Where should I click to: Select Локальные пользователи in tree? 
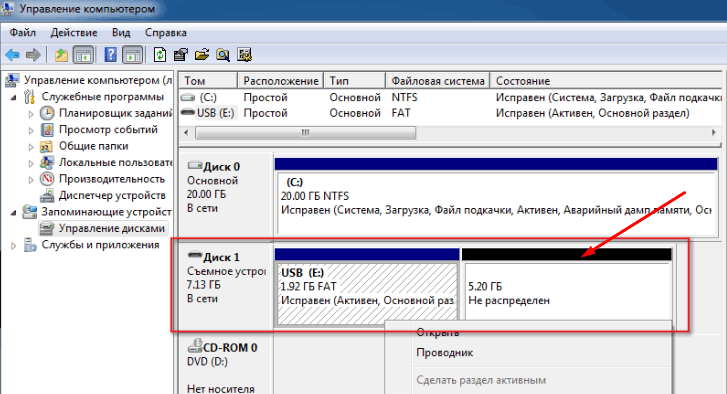coord(115,163)
